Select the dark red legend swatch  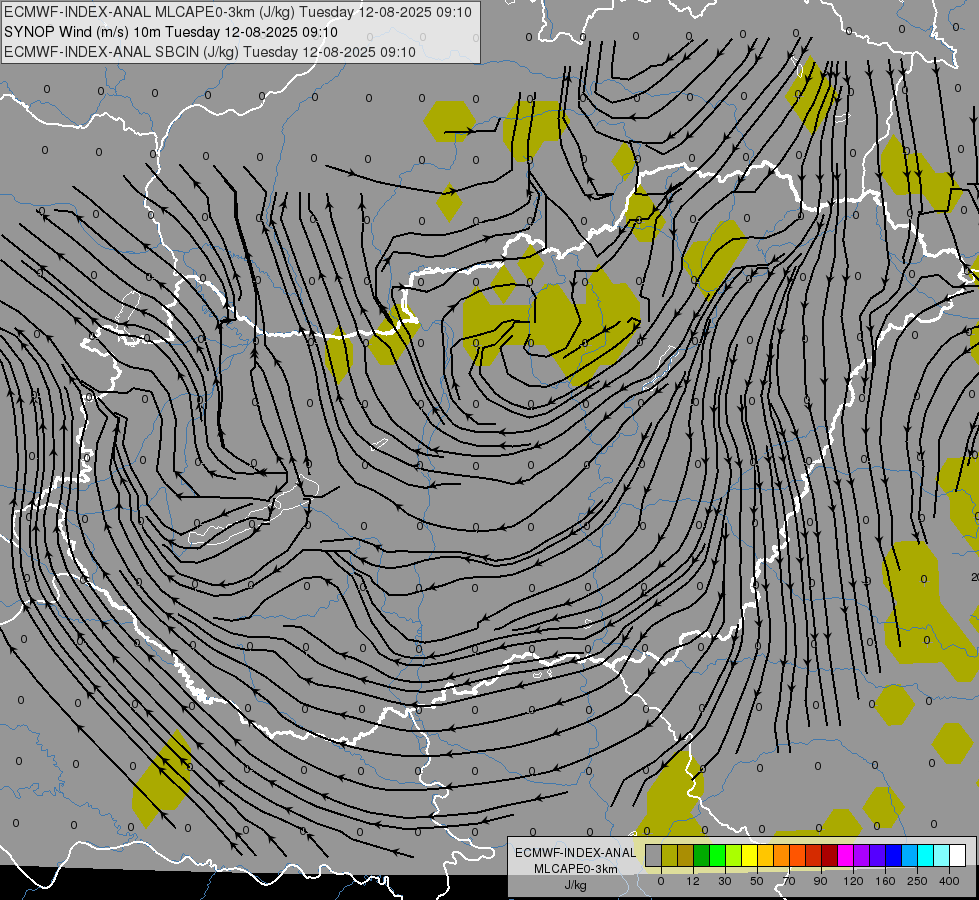coord(830,855)
